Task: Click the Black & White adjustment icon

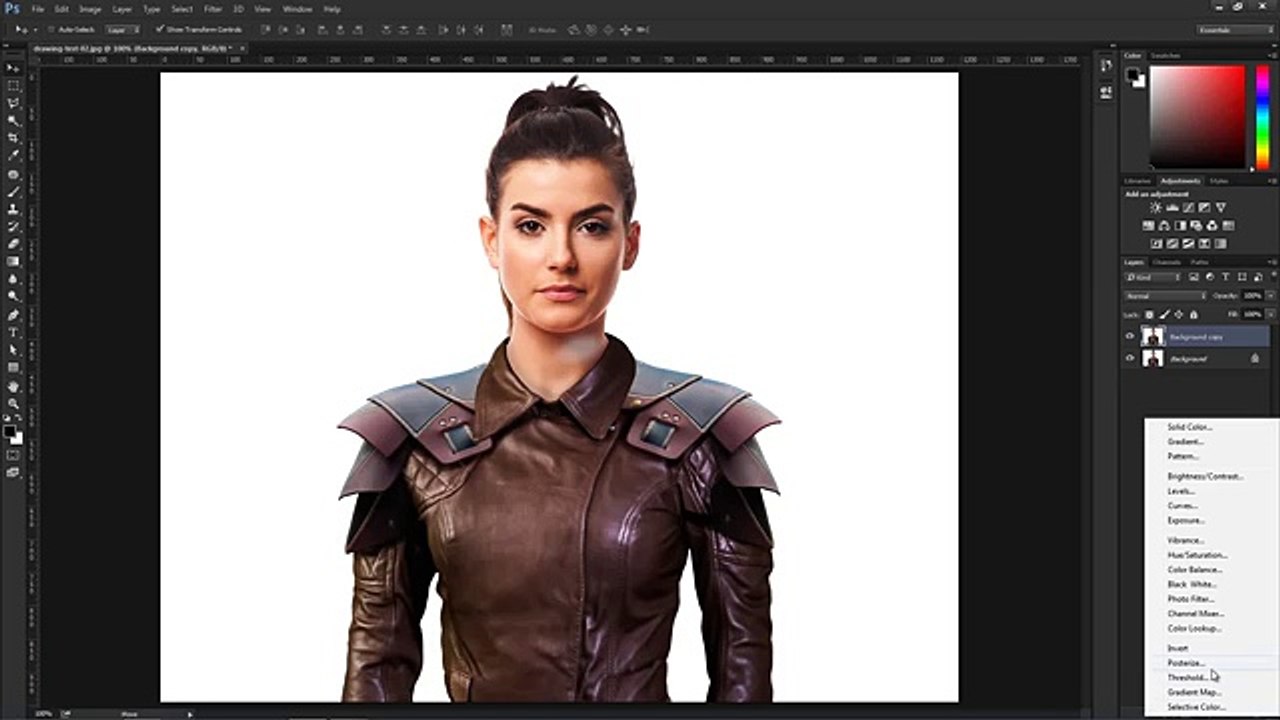Action: pos(1181,226)
